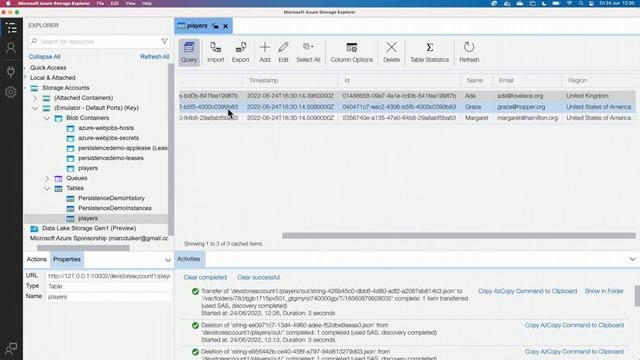Click the Wi-Fi icon in menu bar
The height and width of the screenshot is (360, 640).
coord(569,3)
